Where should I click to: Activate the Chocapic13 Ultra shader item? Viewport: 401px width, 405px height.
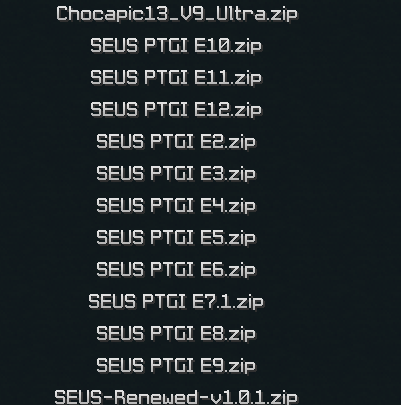point(177,15)
